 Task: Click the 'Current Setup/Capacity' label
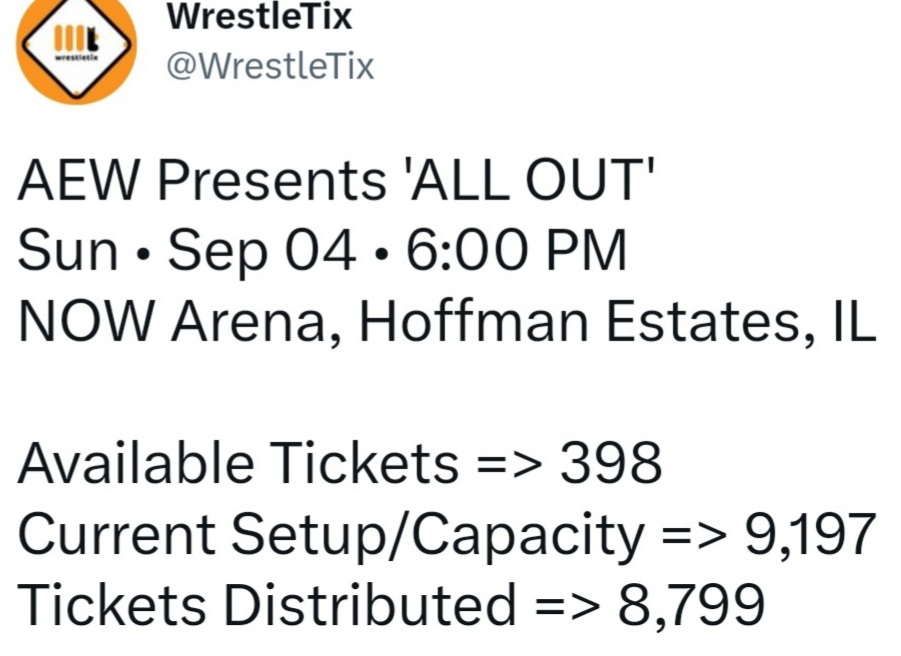tap(331, 535)
